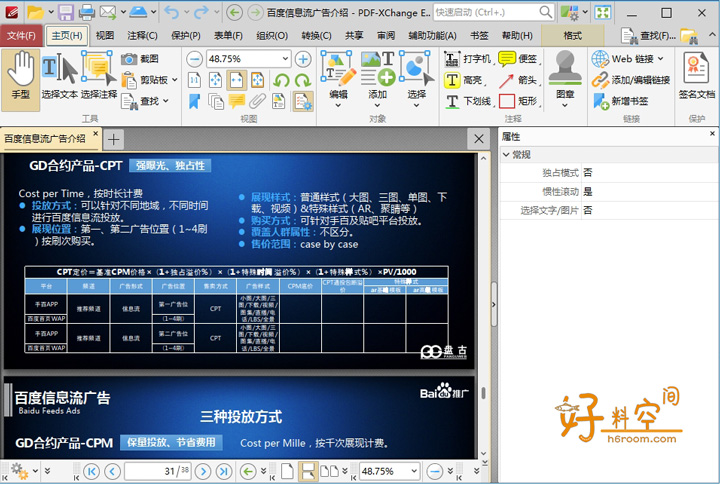
Task: Show the comments pane icon
Action: pyautogui.click(x=236, y=101)
